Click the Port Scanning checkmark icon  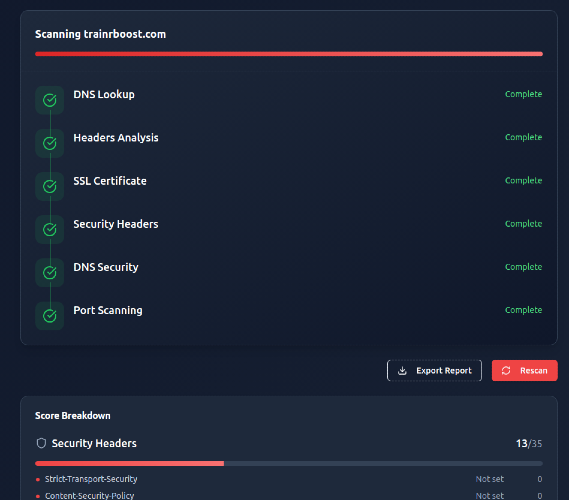pos(50,316)
